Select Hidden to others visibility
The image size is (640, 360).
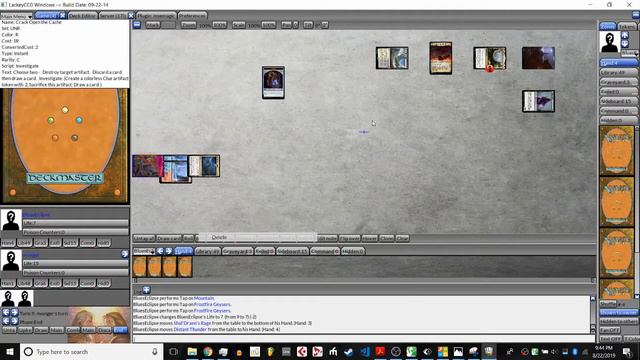tap(618, 321)
